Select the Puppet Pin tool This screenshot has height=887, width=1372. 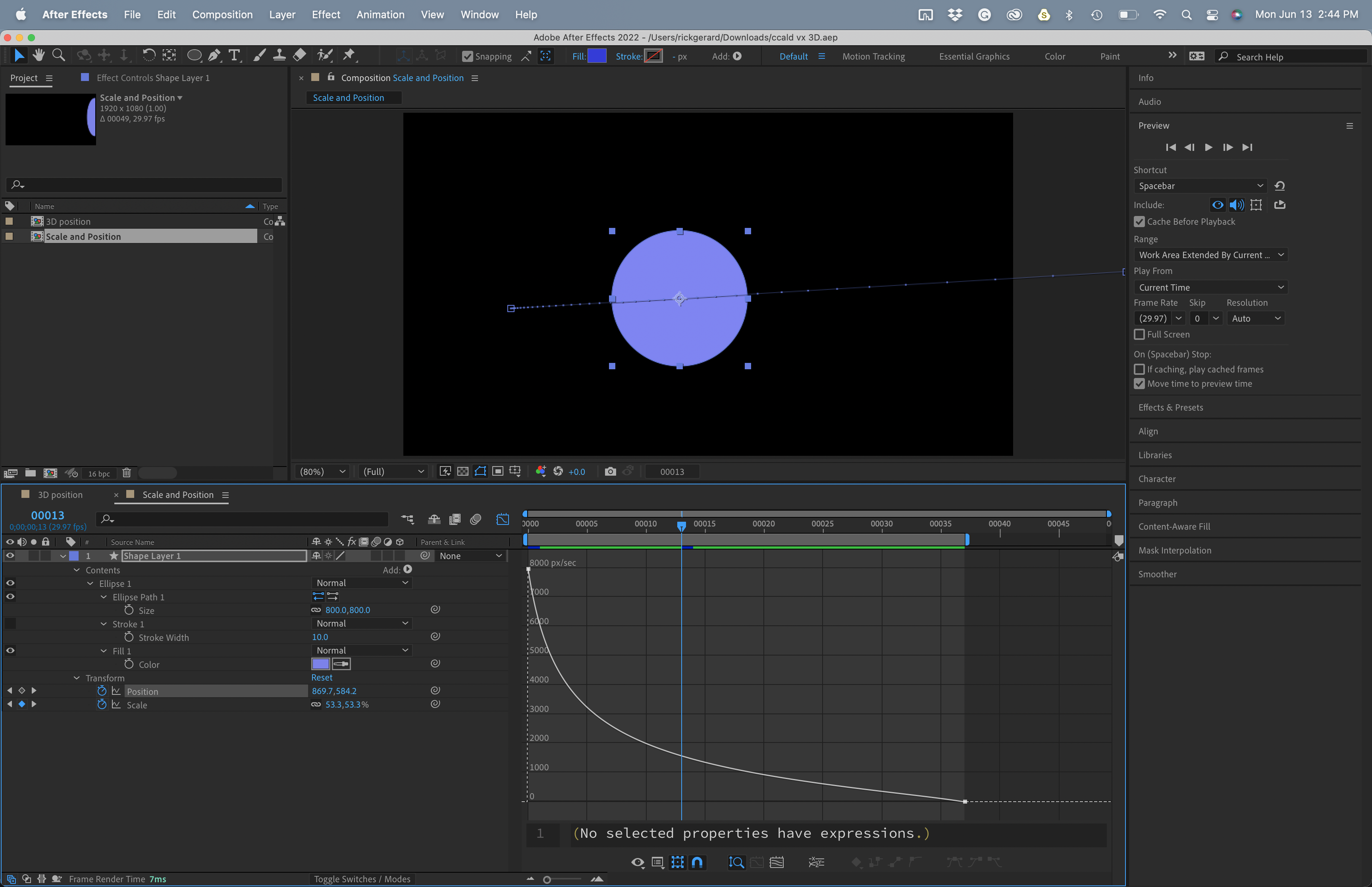[349, 55]
